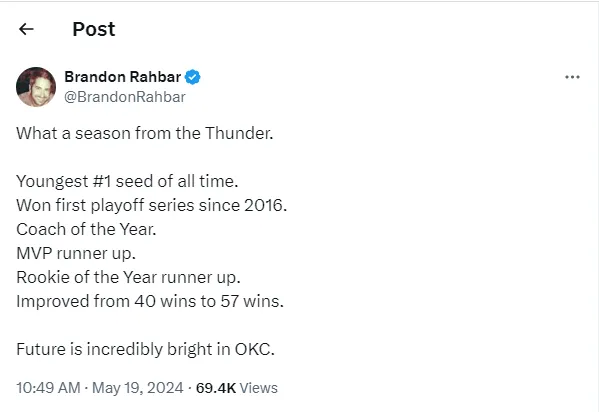Image resolution: width=599 pixels, height=412 pixels.
Task: Click the May 19, 2024 date
Action: [x=138, y=388]
